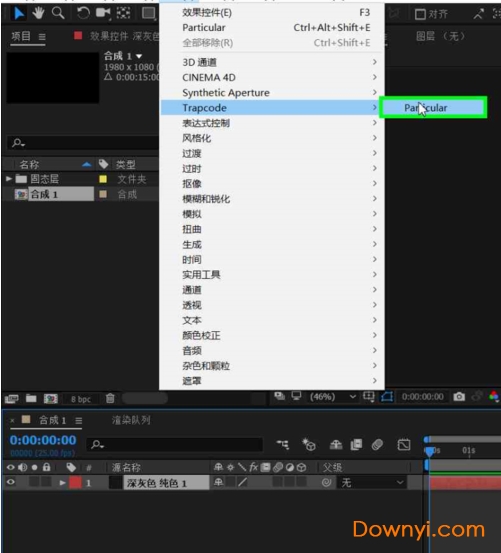The height and width of the screenshot is (553, 501).
Task: Create a new folder in the Project panel
Action: pos(31,398)
